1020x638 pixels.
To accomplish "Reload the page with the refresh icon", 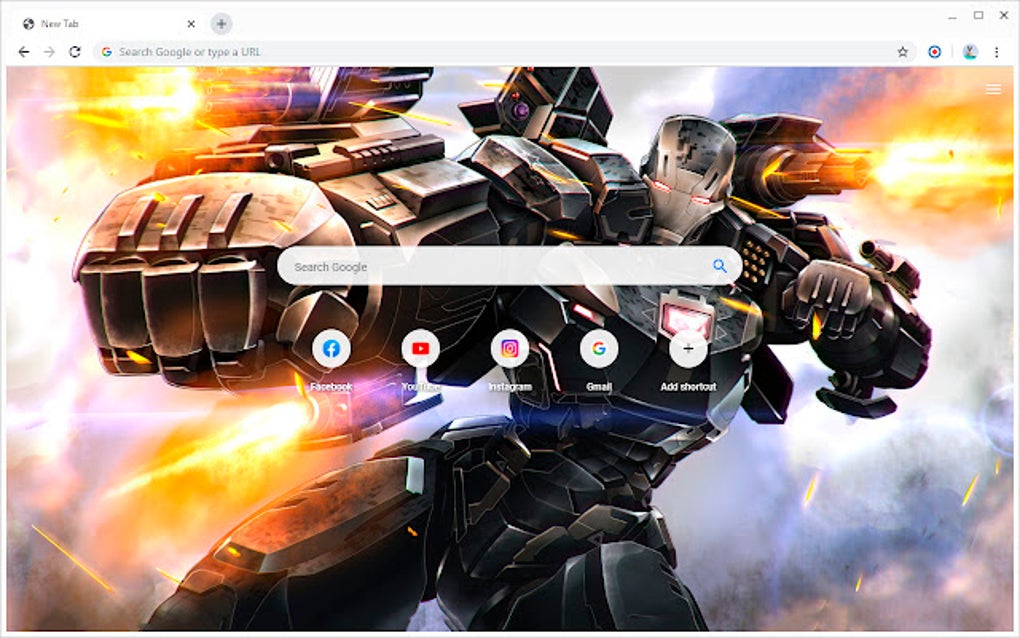I will pyautogui.click(x=77, y=51).
